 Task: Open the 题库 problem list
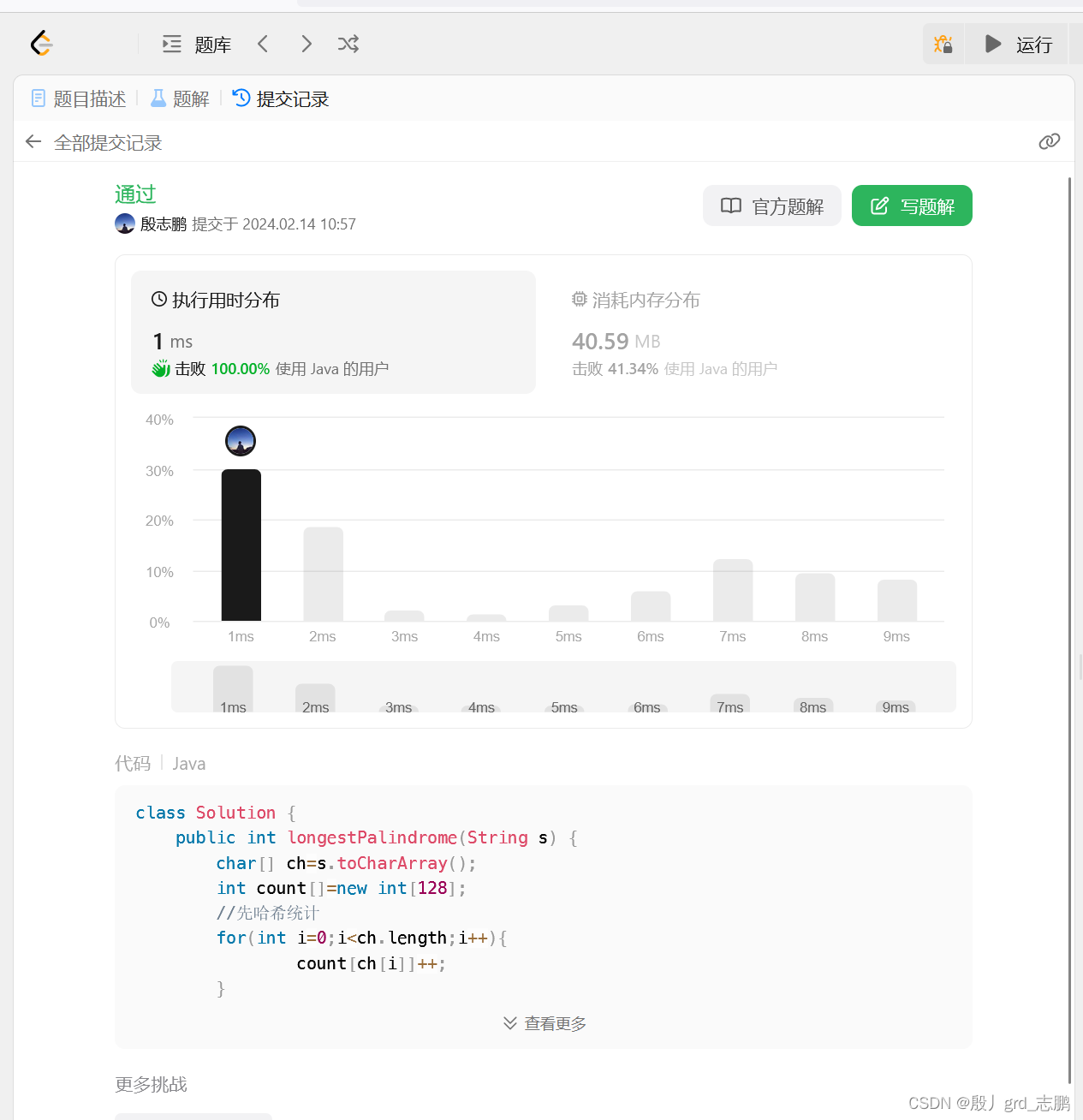pyautogui.click(x=197, y=45)
